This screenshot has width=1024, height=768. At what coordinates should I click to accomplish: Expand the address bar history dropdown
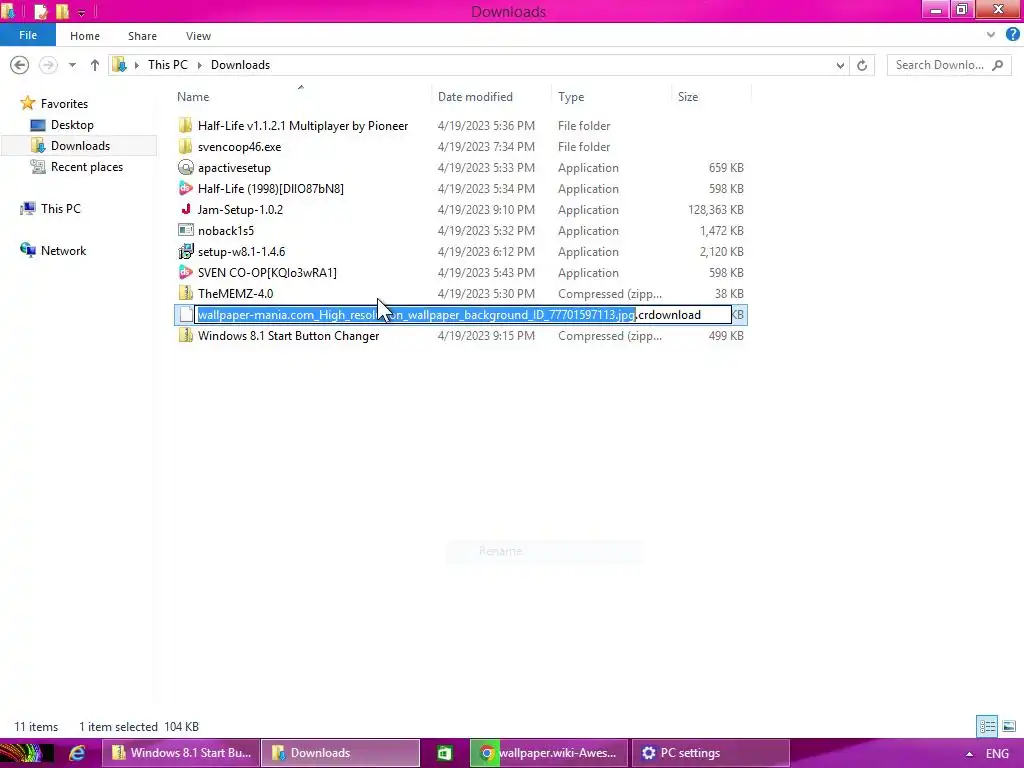pyautogui.click(x=840, y=65)
